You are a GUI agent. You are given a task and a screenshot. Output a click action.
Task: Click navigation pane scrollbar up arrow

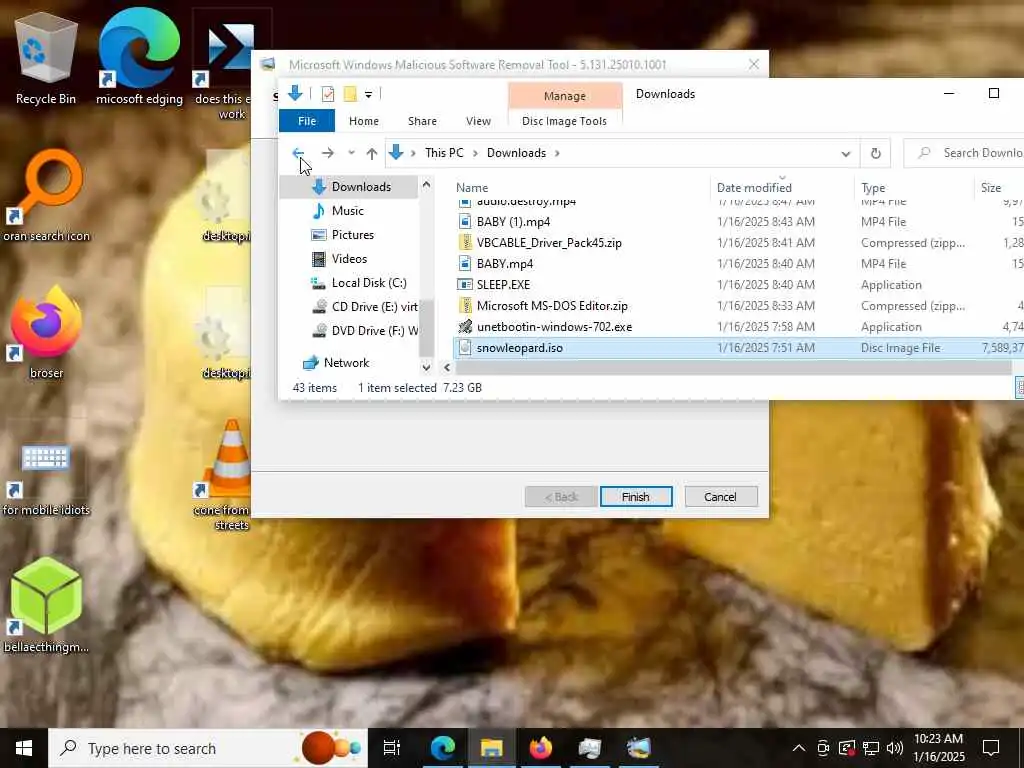coord(426,185)
